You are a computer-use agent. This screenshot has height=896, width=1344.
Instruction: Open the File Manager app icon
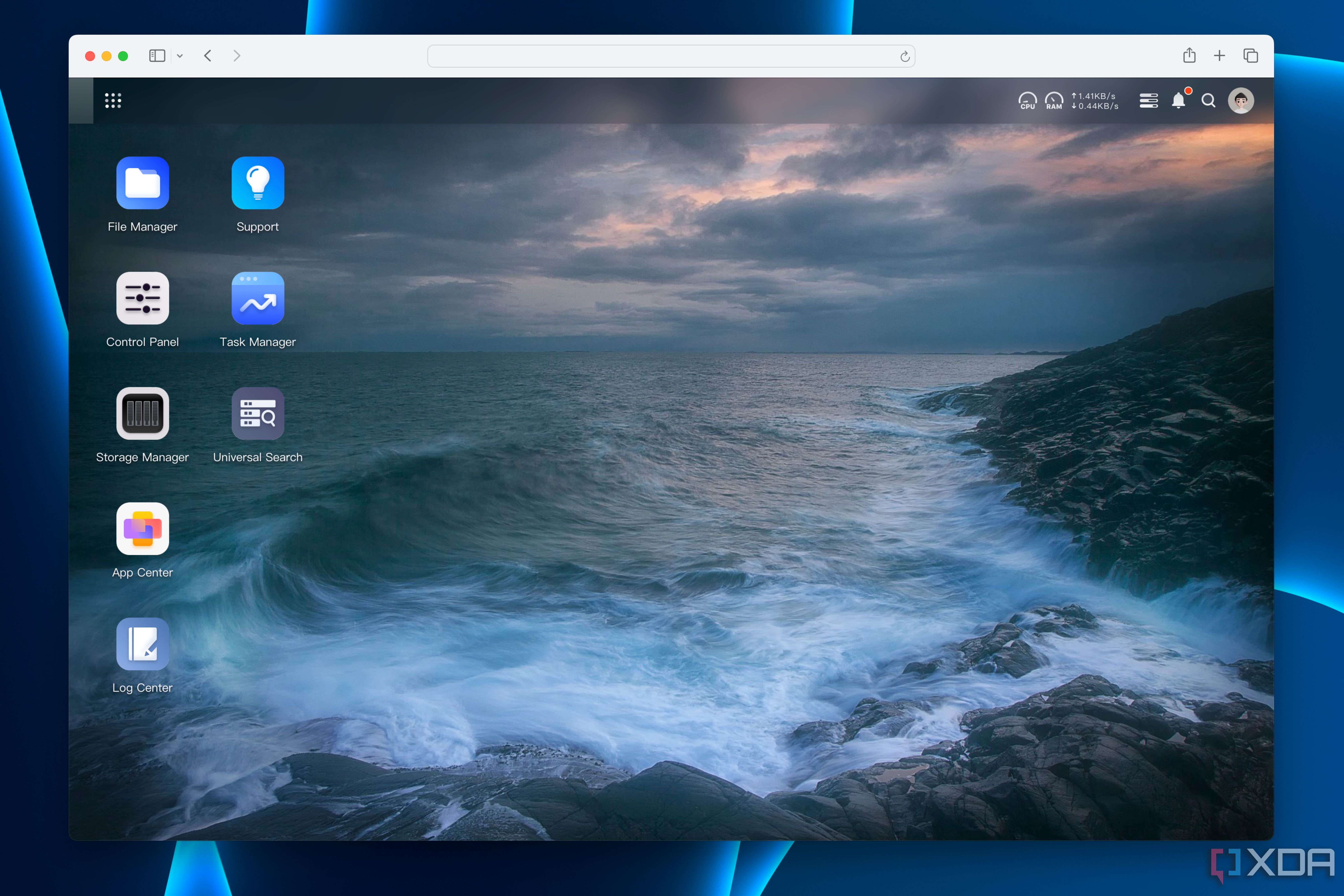pos(142,183)
